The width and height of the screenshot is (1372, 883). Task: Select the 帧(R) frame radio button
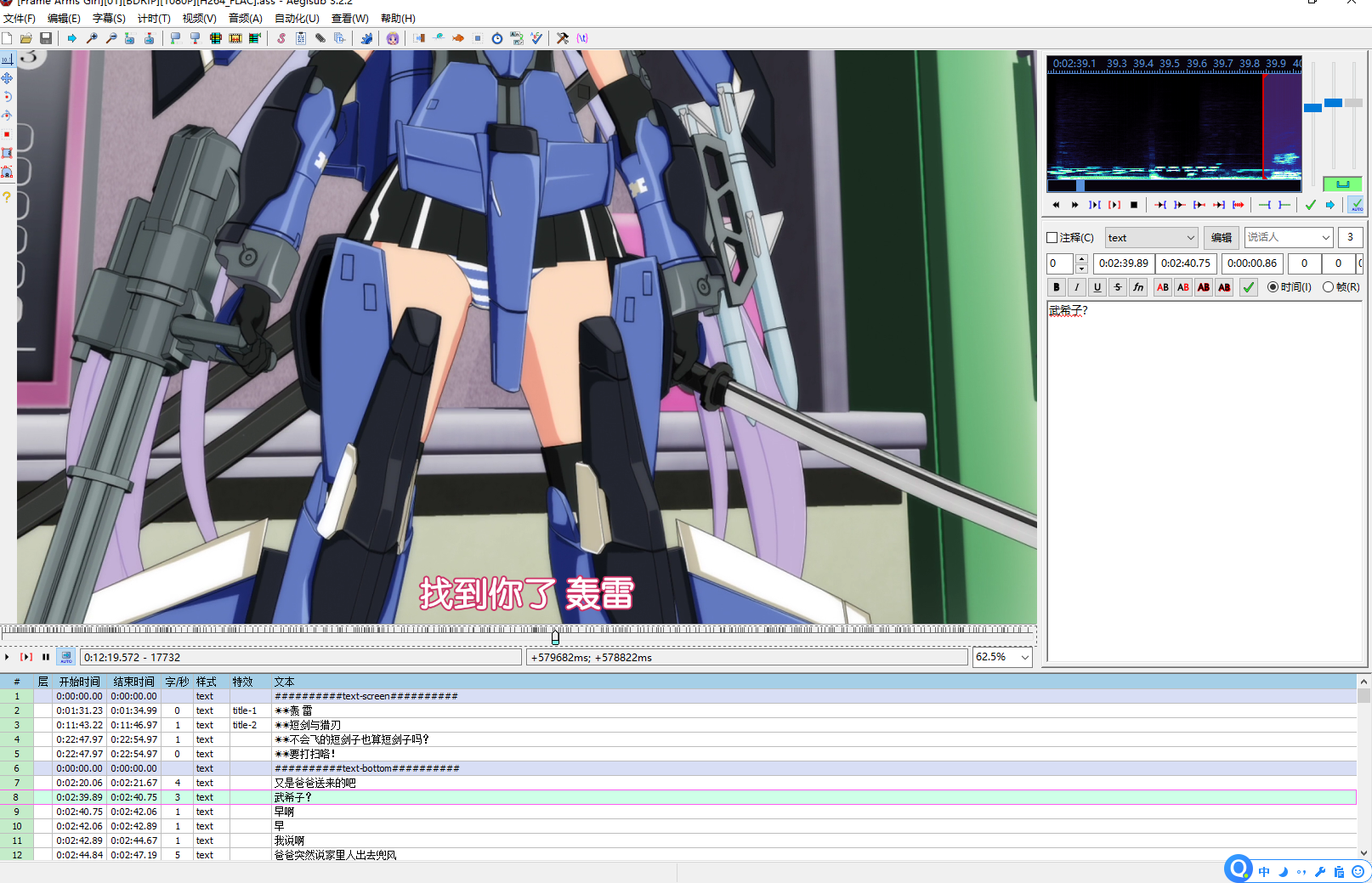[x=1328, y=287]
